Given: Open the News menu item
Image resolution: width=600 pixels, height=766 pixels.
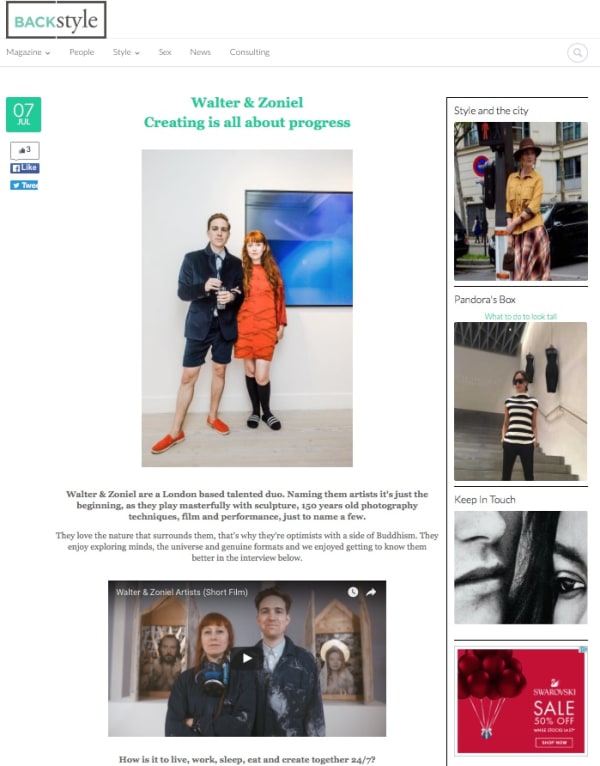Looking at the screenshot, I should (x=200, y=52).
